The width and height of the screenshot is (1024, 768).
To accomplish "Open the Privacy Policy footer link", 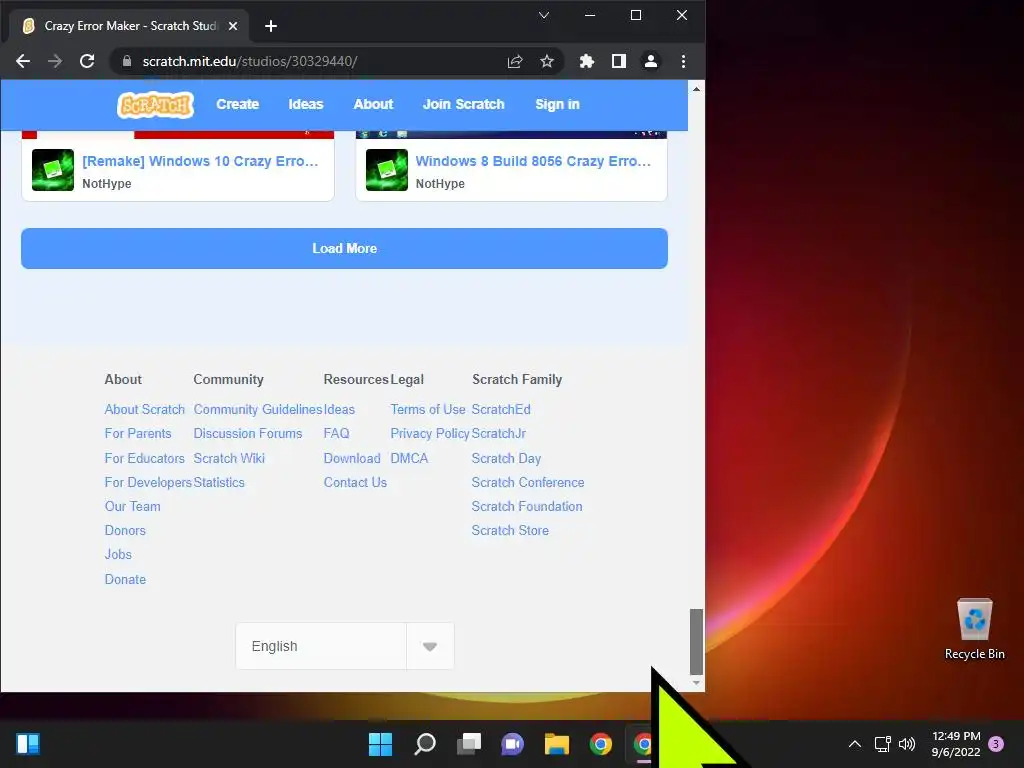I will pyautogui.click(x=430, y=434).
